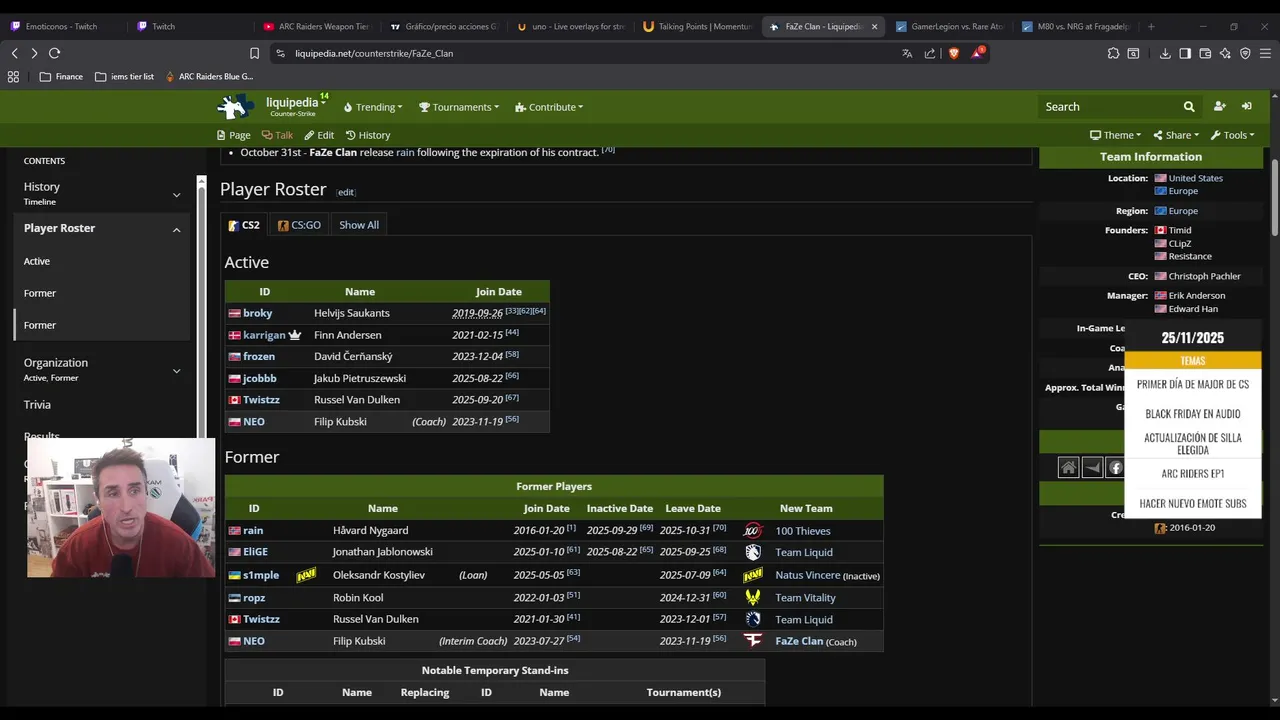Click the Brave Shields lion icon
The height and width of the screenshot is (720, 1280).
coord(954,53)
